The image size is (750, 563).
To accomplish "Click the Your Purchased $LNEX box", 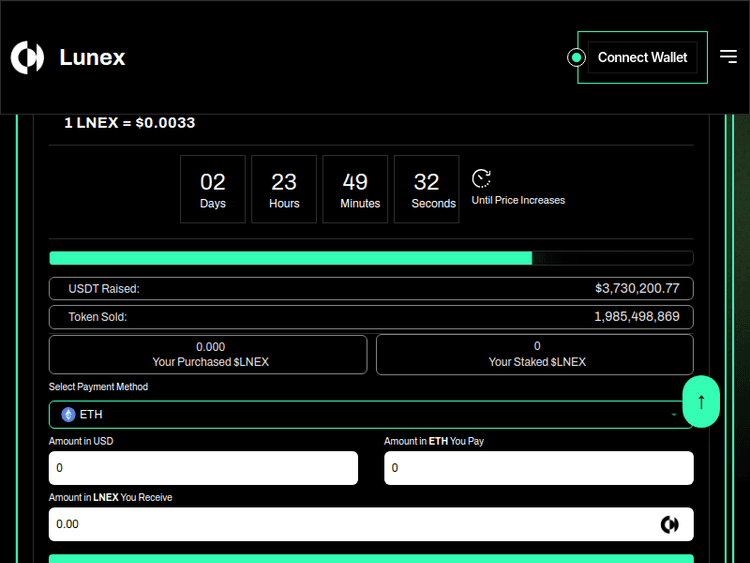I will pyautogui.click(x=208, y=354).
